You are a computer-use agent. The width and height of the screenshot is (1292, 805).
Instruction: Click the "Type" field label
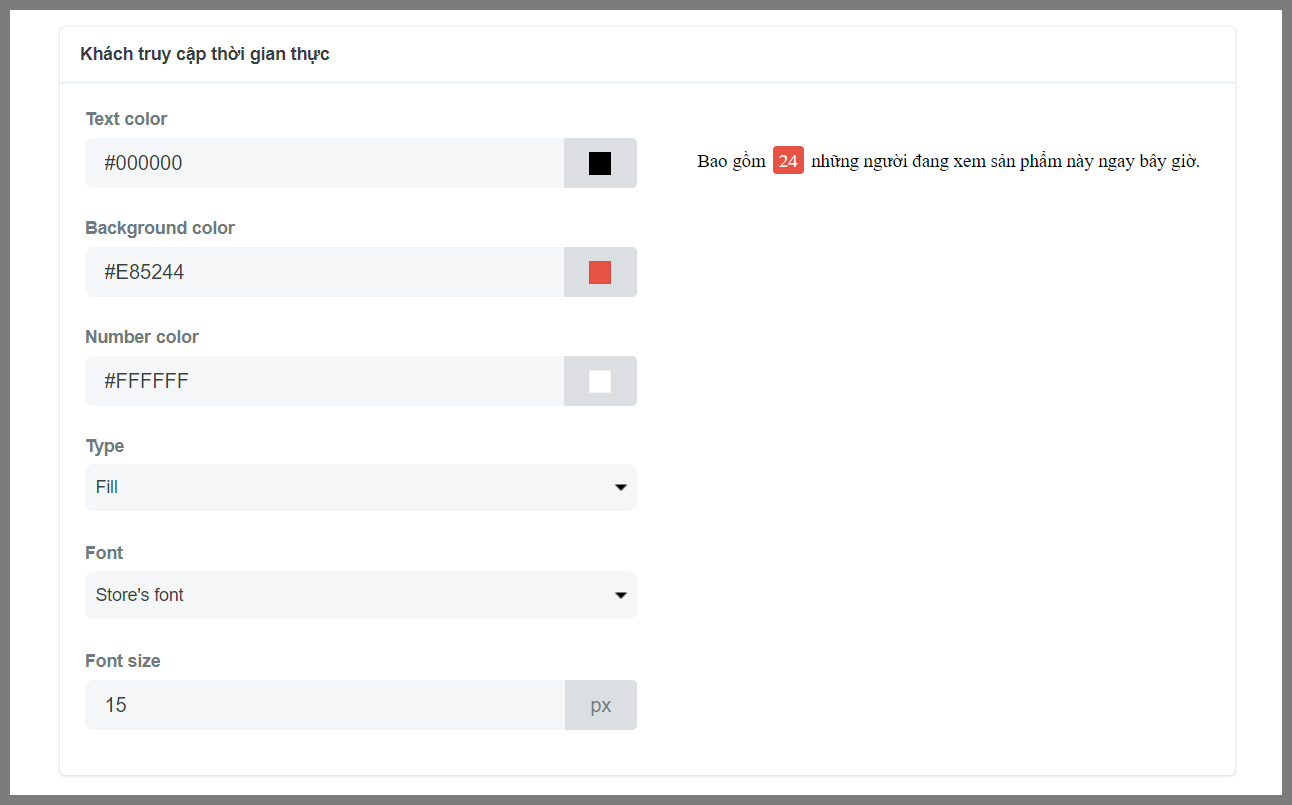tap(105, 446)
